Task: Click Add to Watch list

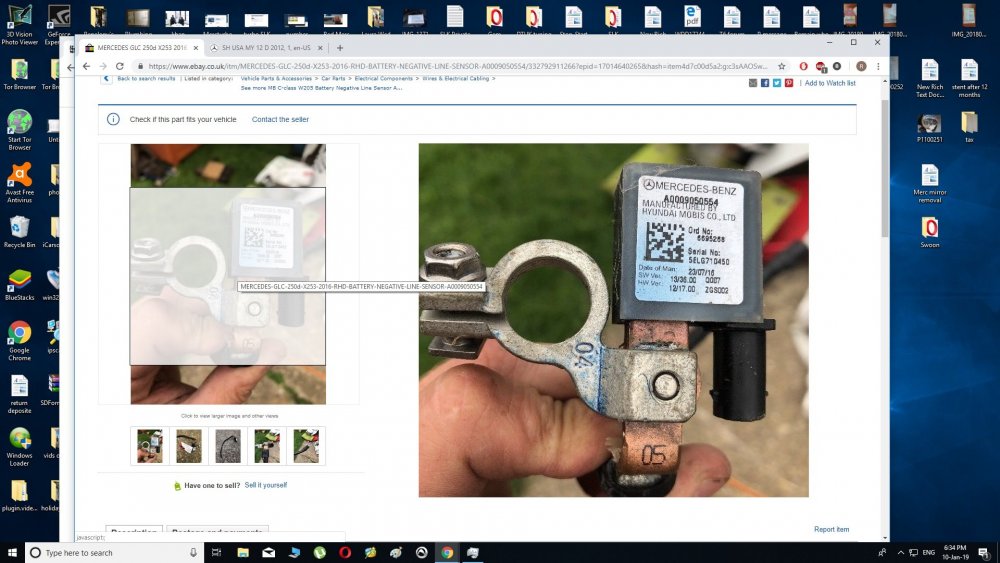Action: 830,83
